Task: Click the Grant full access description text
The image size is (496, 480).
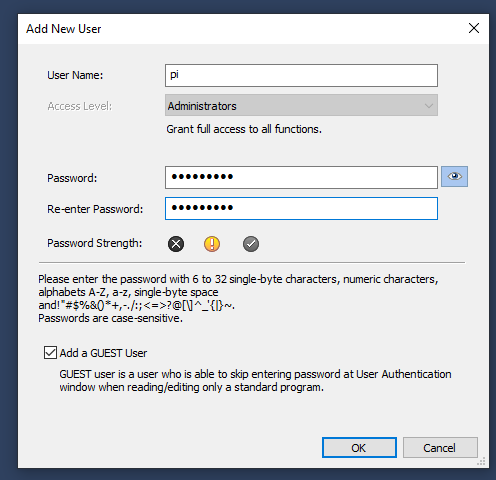Action: [244, 129]
